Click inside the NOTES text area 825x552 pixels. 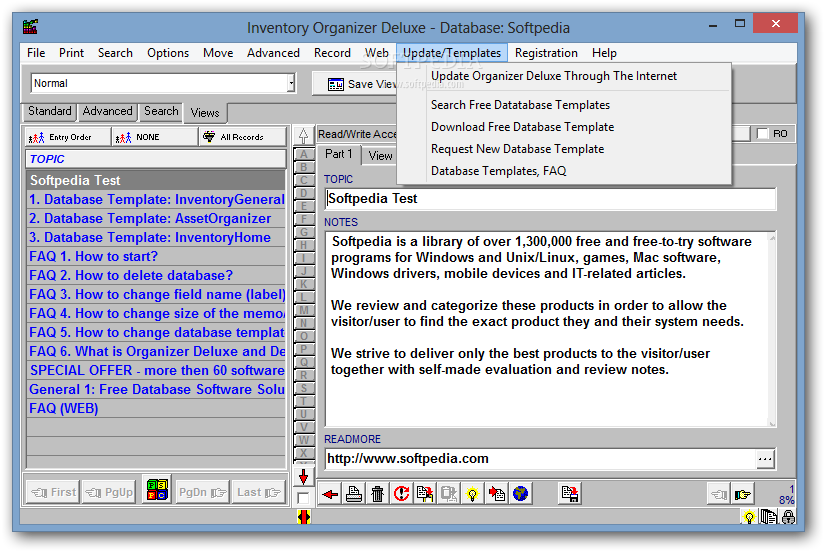pyautogui.click(x=547, y=329)
